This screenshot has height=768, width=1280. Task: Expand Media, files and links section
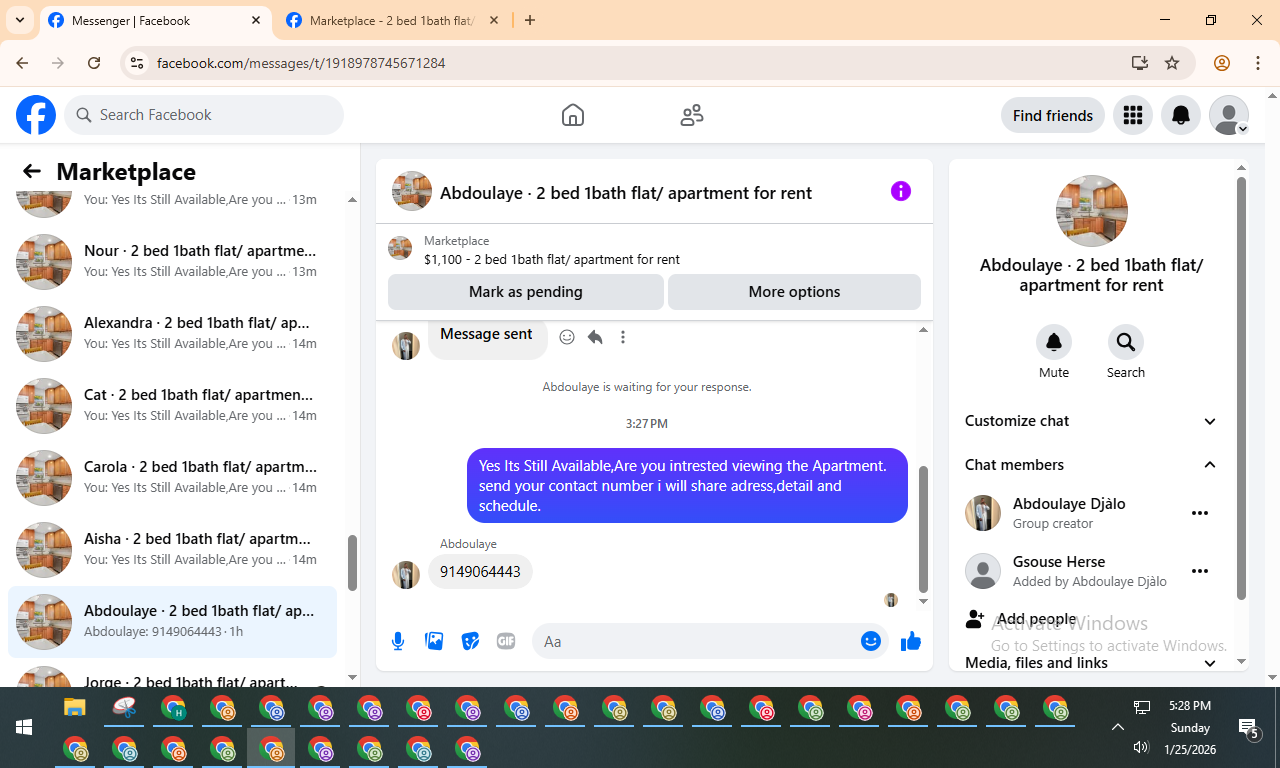pyautogui.click(x=1091, y=663)
